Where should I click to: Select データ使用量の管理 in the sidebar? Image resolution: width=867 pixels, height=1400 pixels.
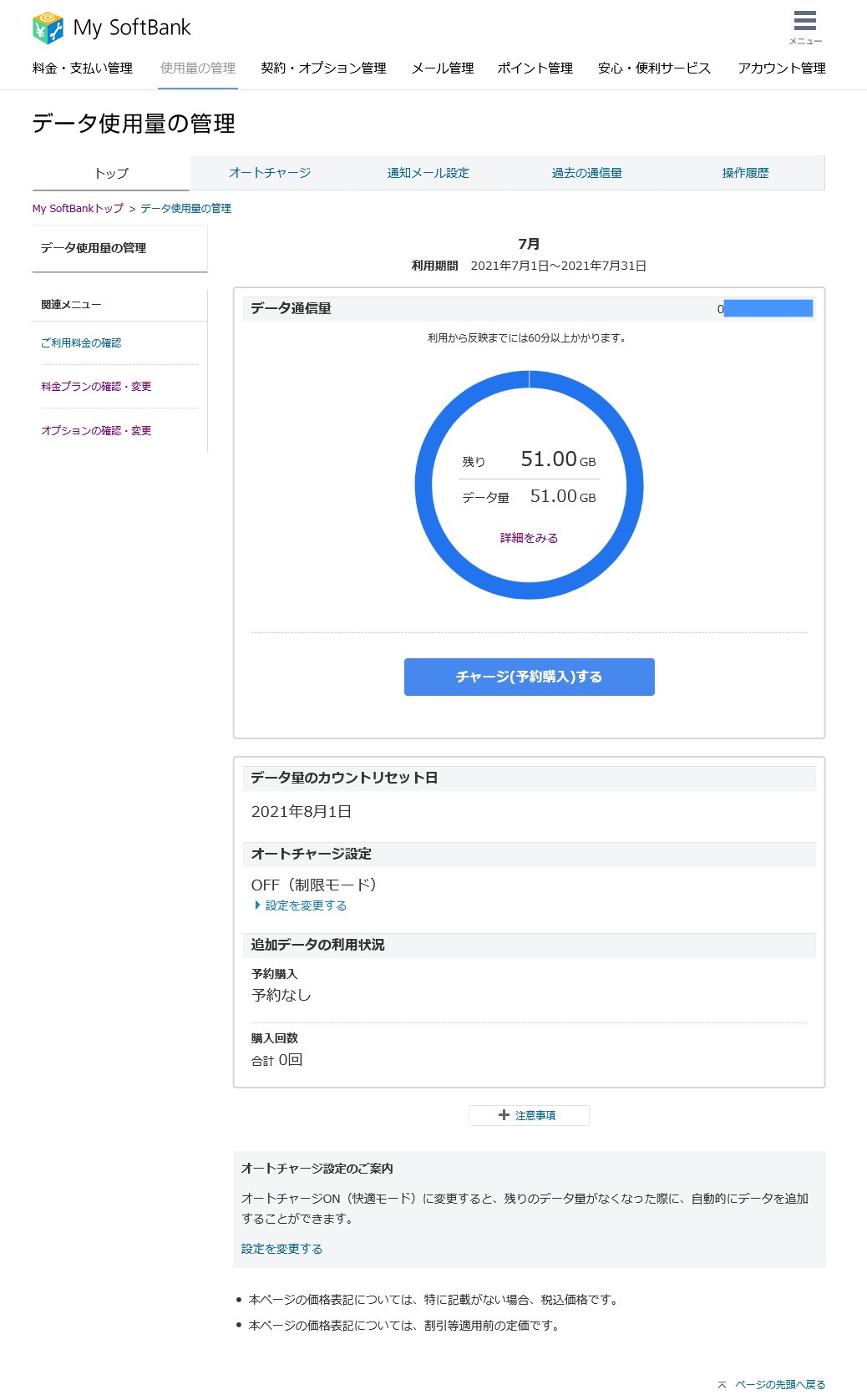coord(119,248)
